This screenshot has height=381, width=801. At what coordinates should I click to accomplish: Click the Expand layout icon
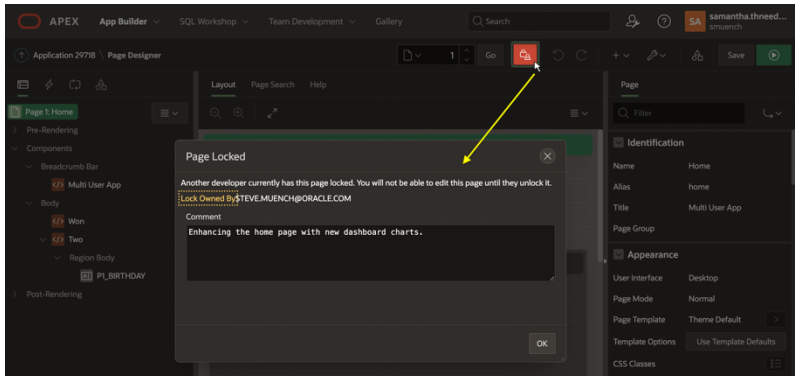click(272, 113)
